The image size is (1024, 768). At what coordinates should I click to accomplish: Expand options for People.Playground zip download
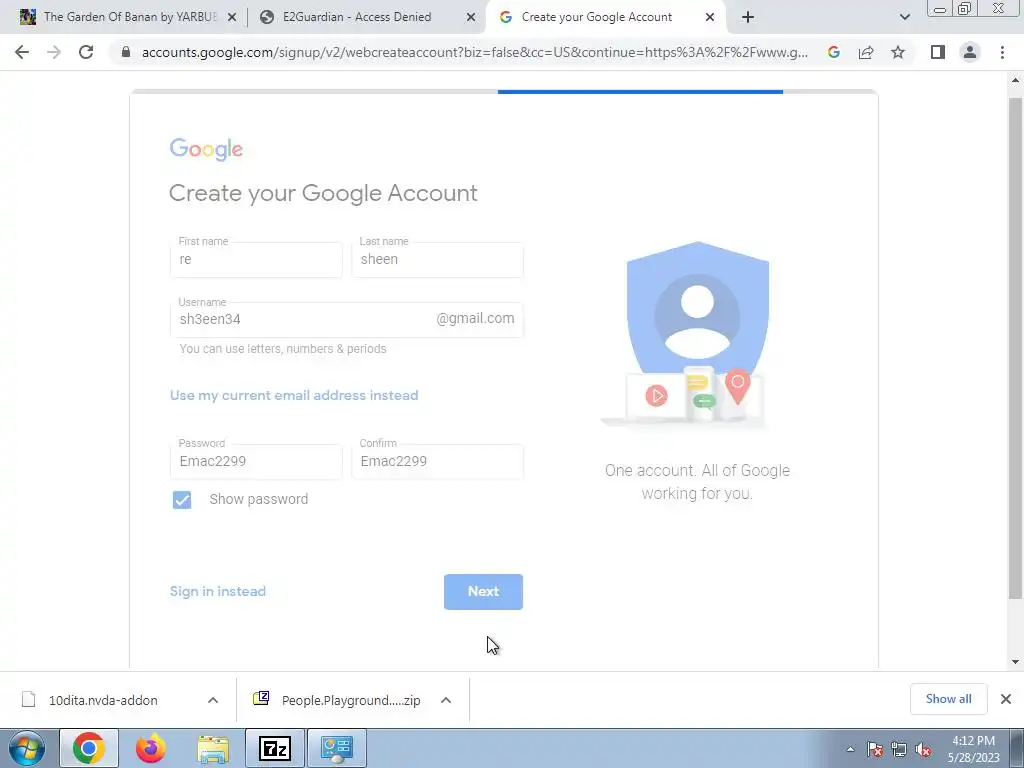[446, 700]
